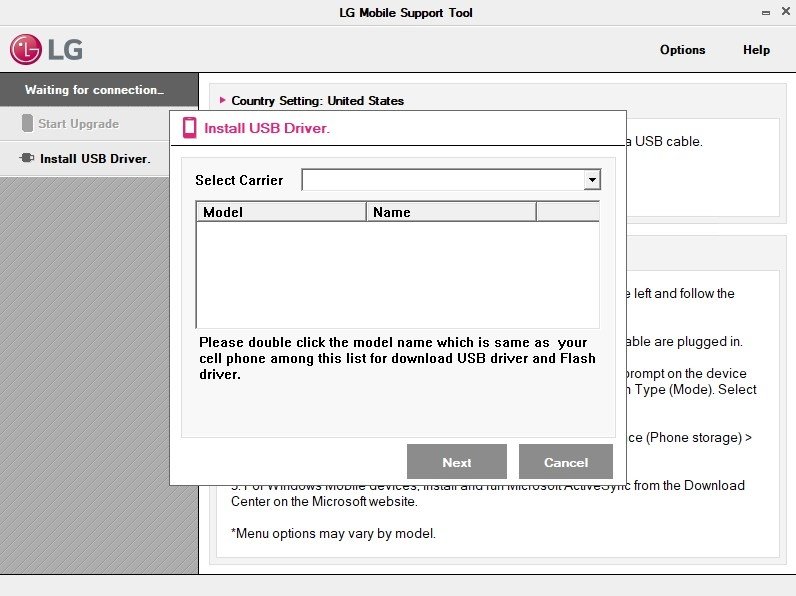Click the grey phone icon beside Start Upgrade
Screen dimensions: 796x596
tap(27, 123)
